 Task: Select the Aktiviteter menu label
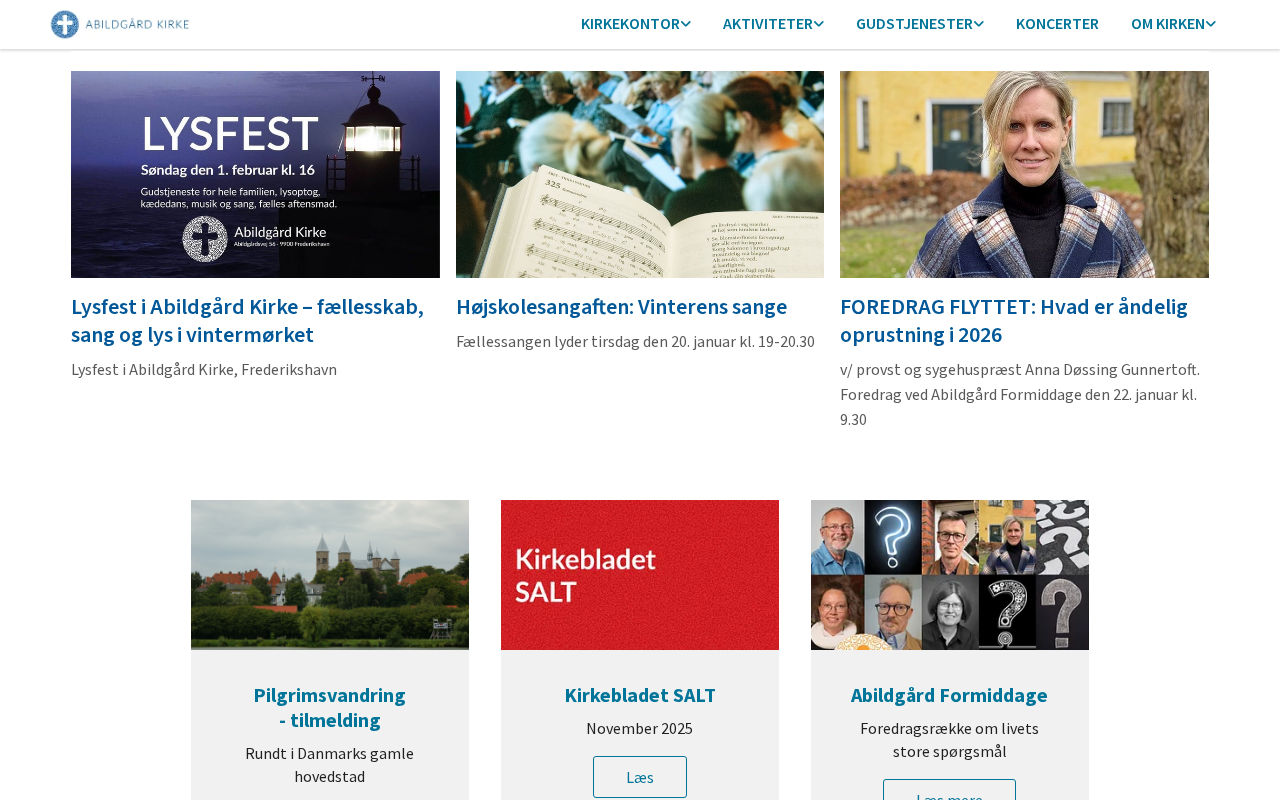[x=767, y=24]
